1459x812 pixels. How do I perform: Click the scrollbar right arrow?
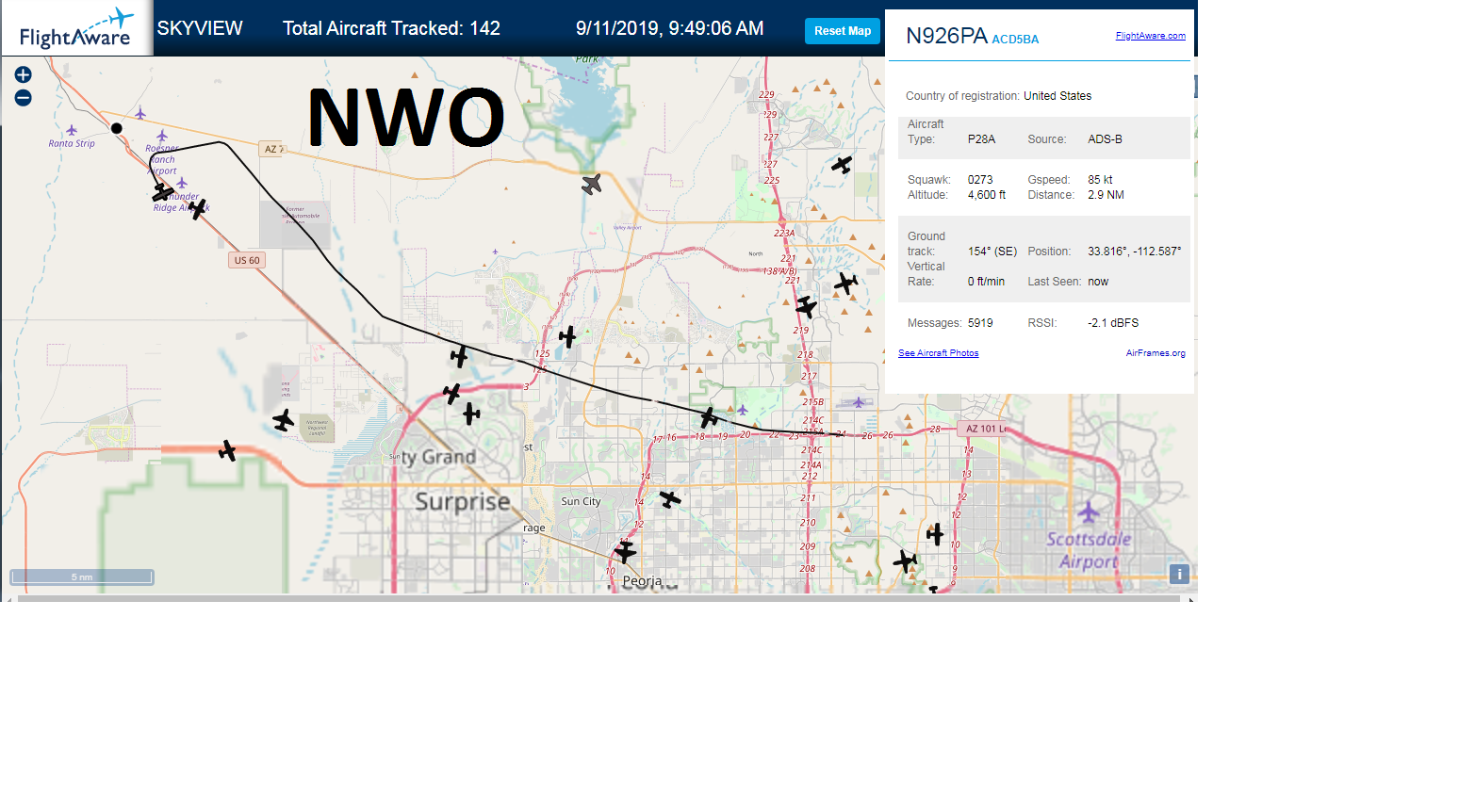(x=1191, y=599)
